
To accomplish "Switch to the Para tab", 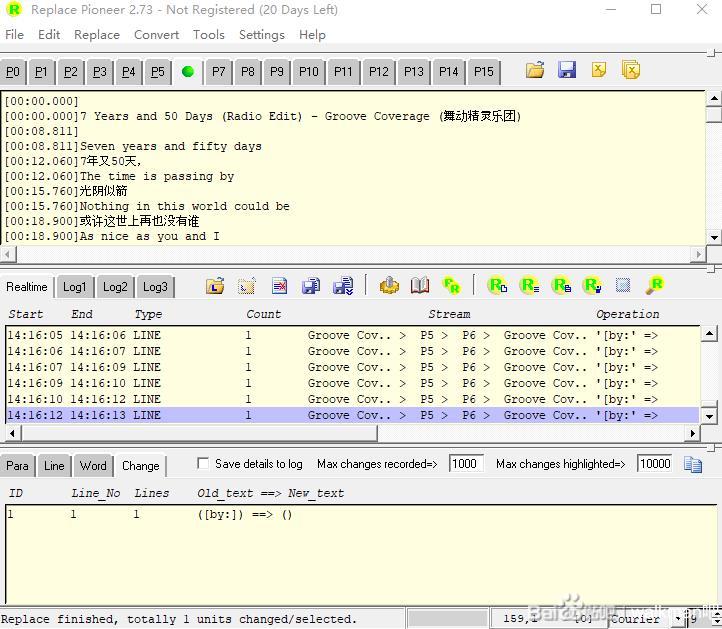I will coord(17,466).
